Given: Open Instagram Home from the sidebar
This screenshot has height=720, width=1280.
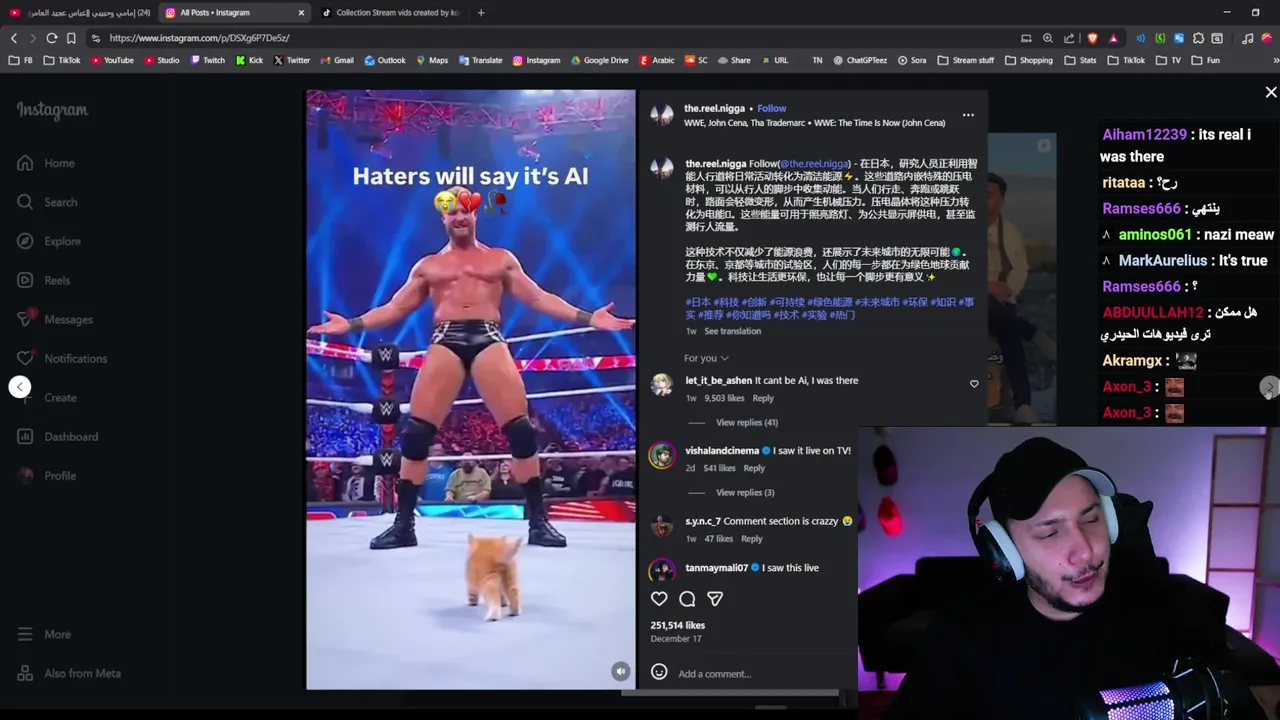Looking at the screenshot, I should click(x=46, y=163).
